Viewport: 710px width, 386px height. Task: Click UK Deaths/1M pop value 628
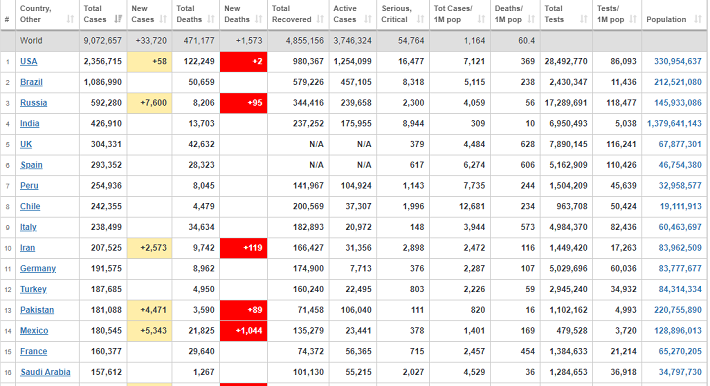click(x=528, y=144)
